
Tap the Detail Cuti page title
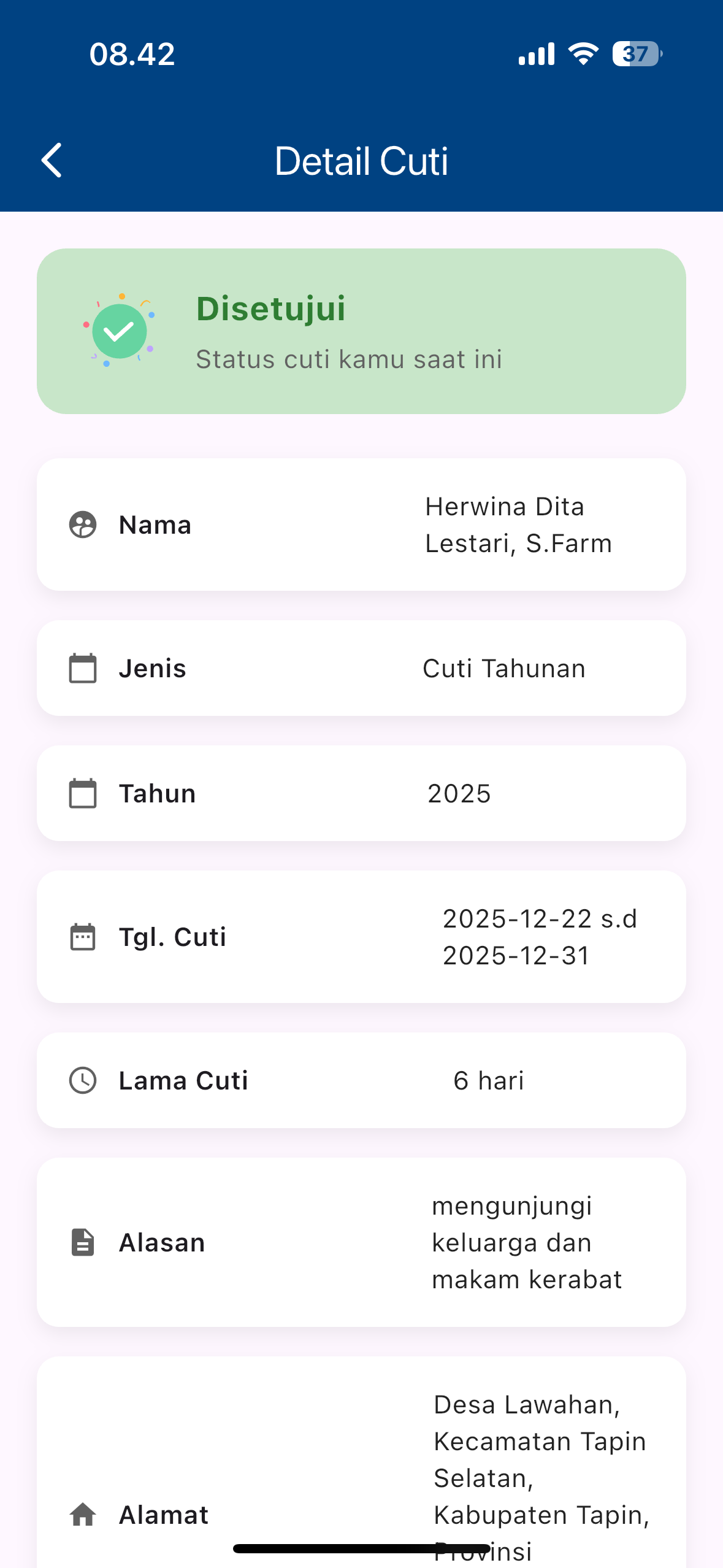tap(361, 161)
